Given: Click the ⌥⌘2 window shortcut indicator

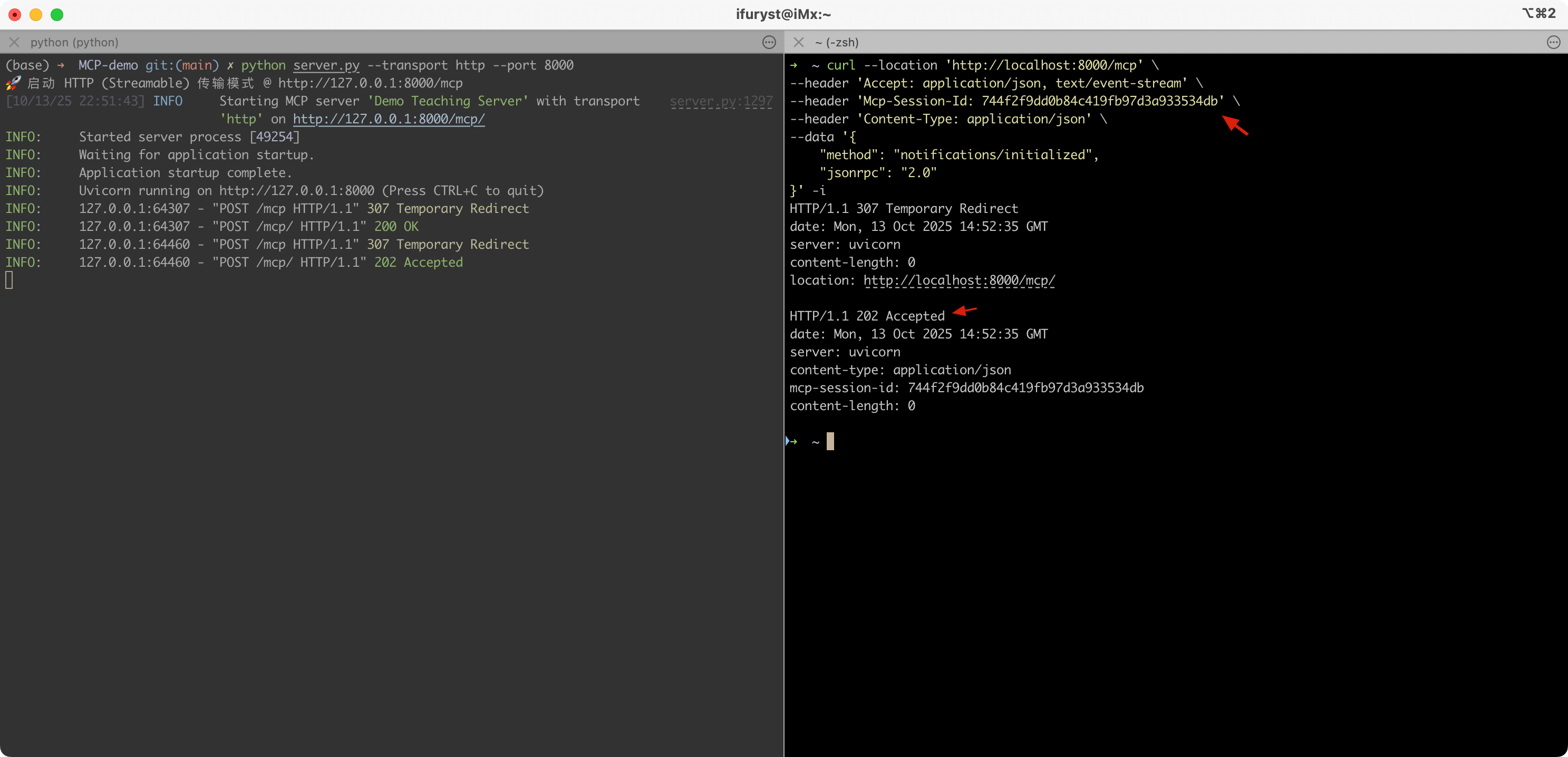Looking at the screenshot, I should coord(1539,13).
